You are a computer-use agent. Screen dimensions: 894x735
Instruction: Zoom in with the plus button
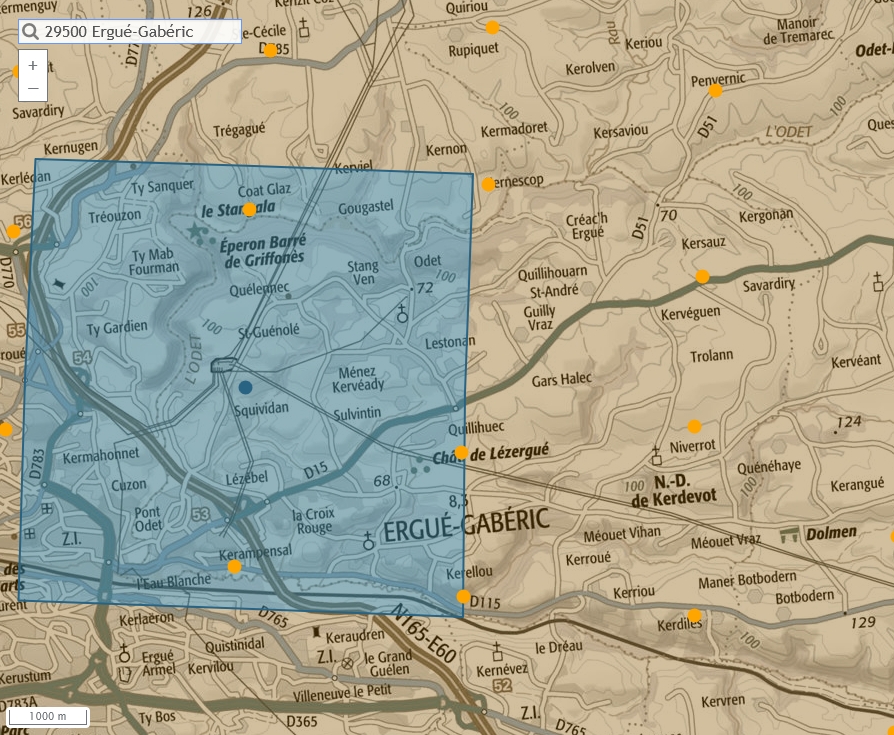coord(33,65)
